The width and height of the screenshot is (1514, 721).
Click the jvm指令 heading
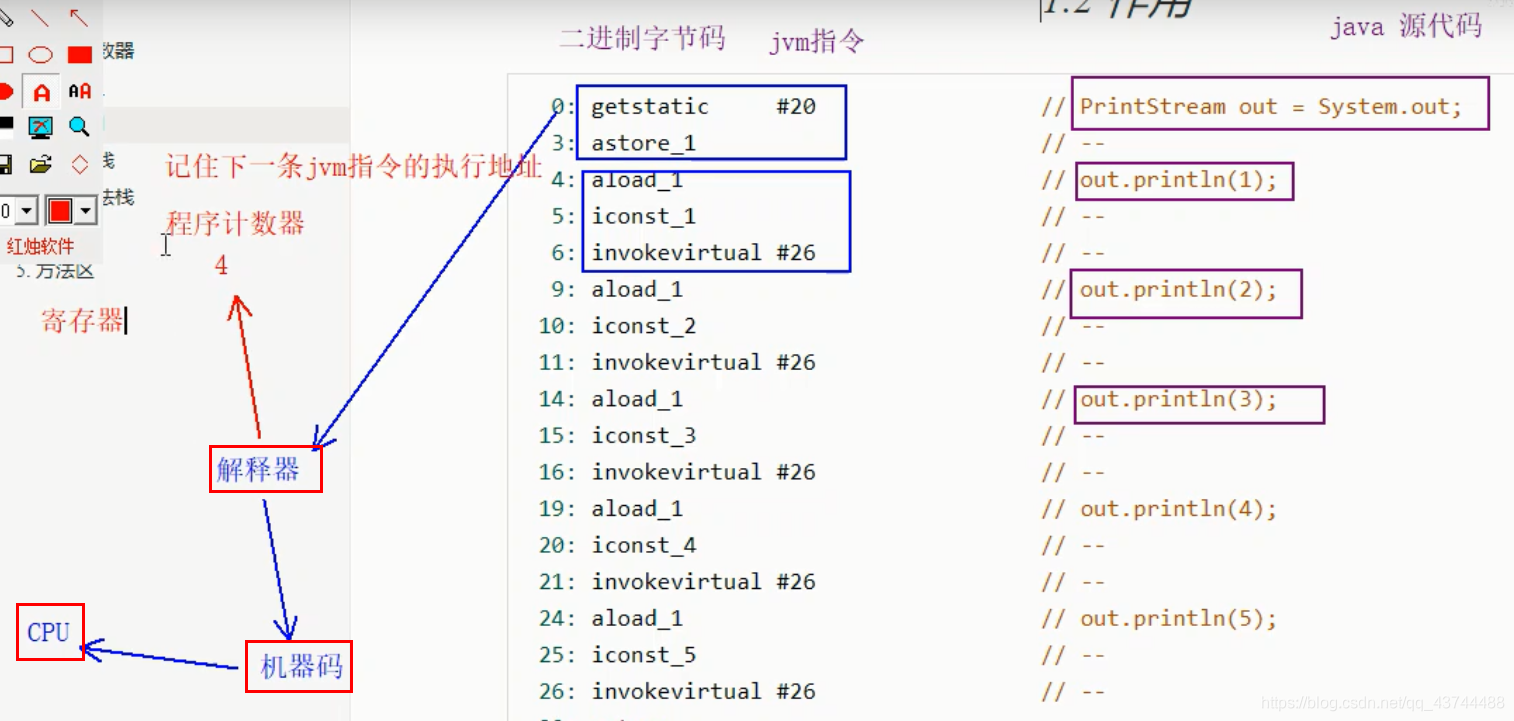pos(817,42)
